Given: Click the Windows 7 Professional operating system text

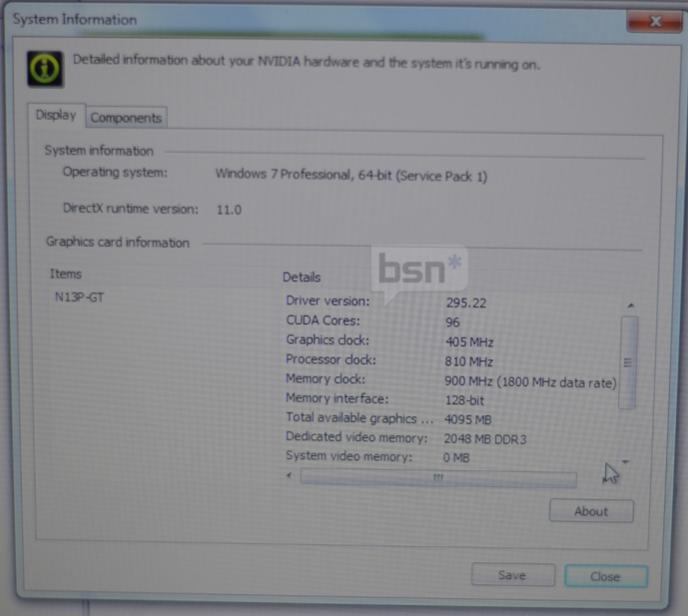Looking at the screenshot, I should pyautogui.click(x=351, y=175).
